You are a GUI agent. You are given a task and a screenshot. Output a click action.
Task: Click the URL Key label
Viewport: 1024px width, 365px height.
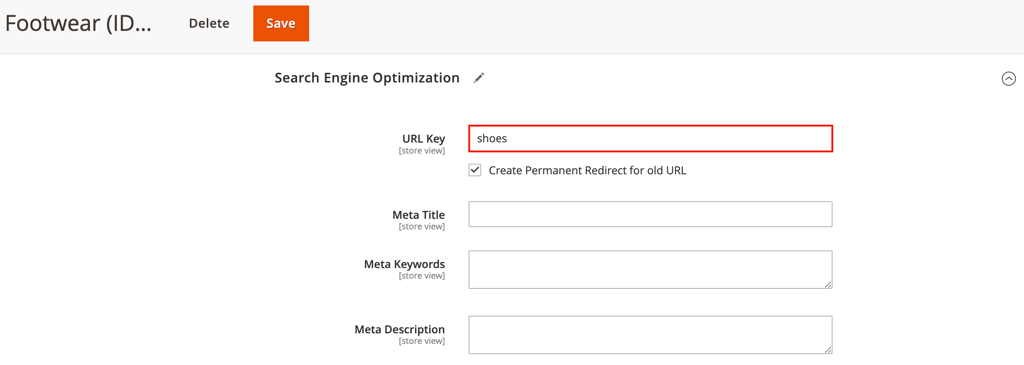(x=424, y=138)
